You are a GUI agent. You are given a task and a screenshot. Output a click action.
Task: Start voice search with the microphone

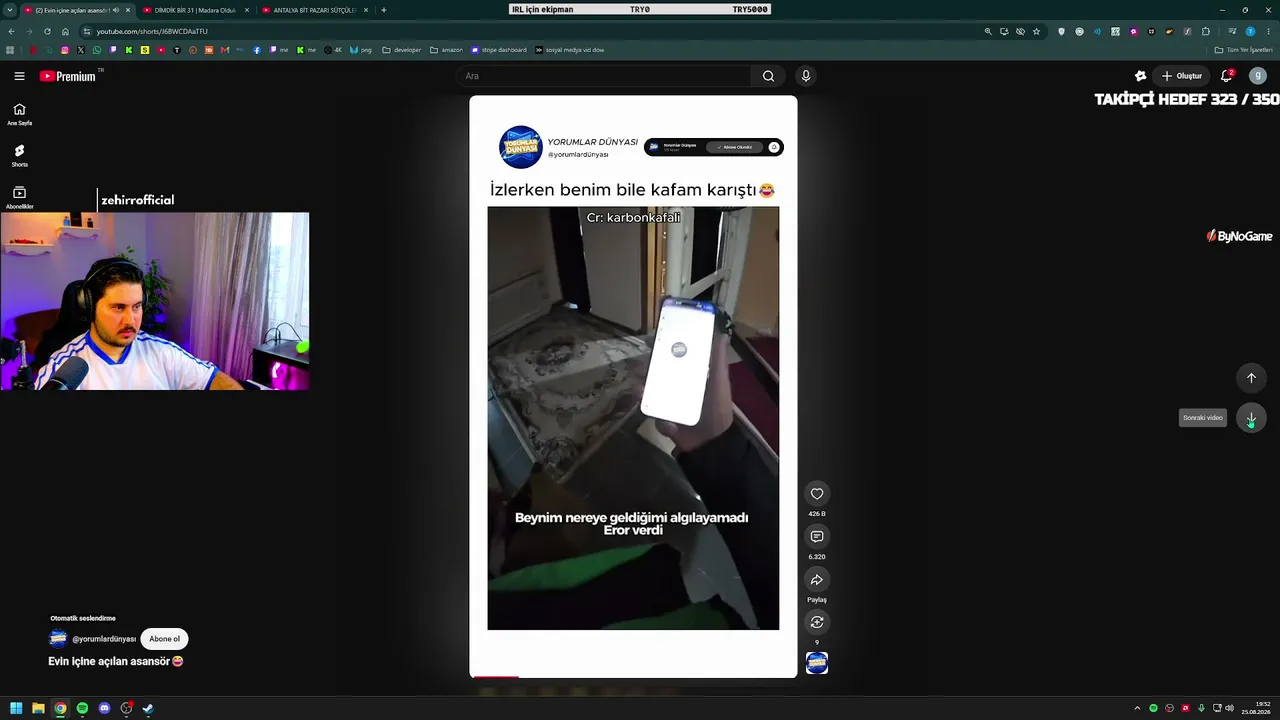pos(806,76)
